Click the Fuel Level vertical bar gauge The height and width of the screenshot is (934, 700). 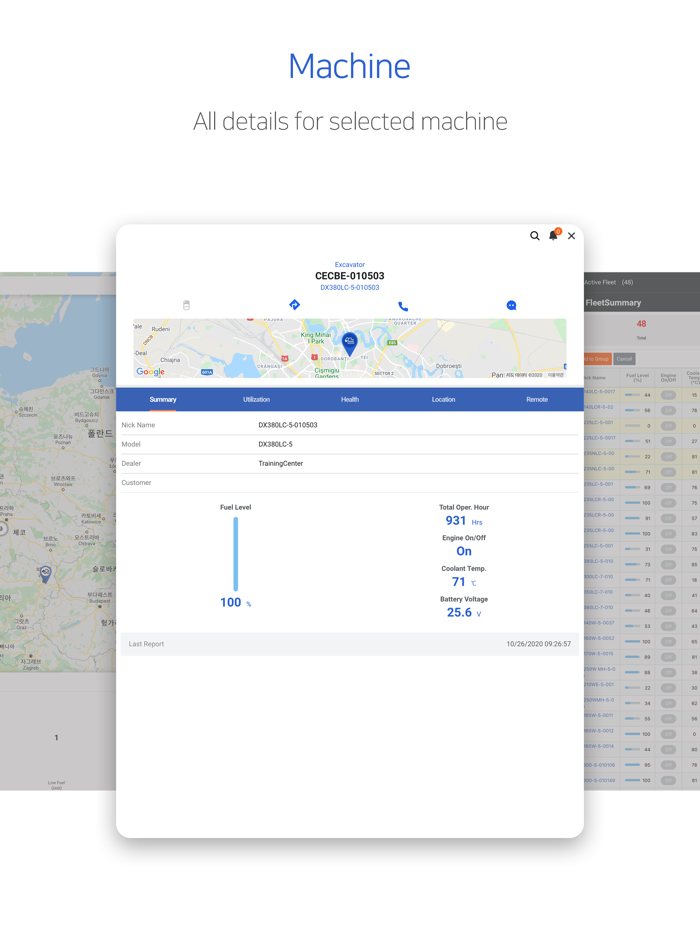coord(235,554)
